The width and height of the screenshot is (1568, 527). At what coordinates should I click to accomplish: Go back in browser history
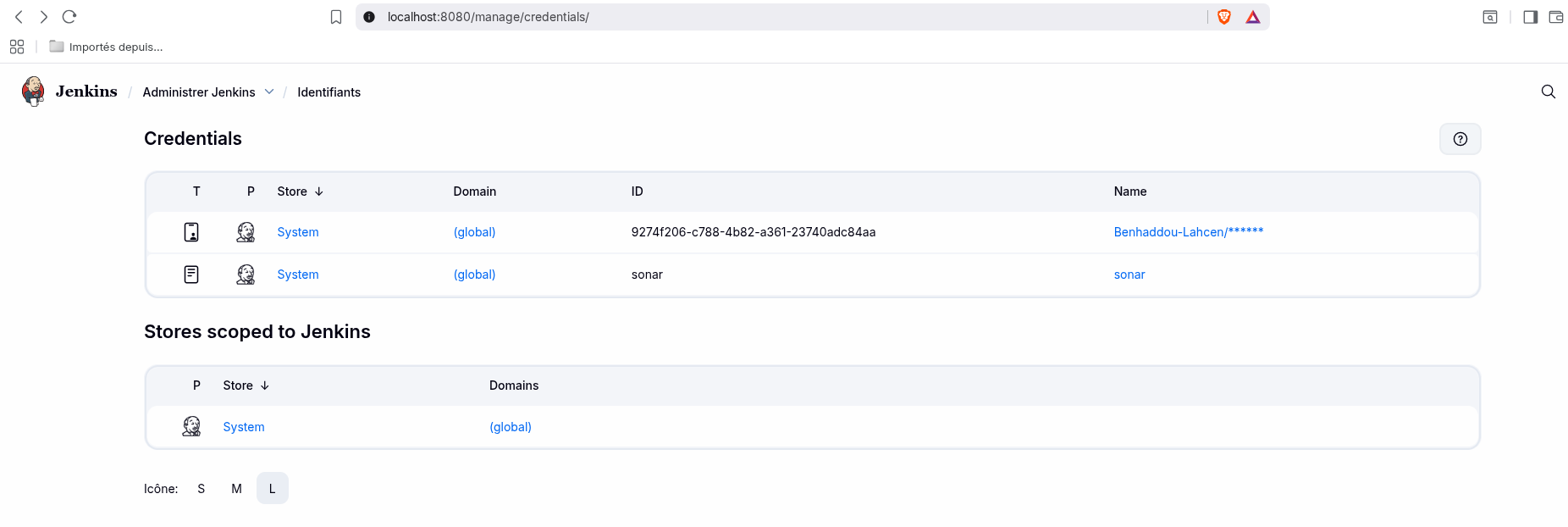[x=19, y=17]
